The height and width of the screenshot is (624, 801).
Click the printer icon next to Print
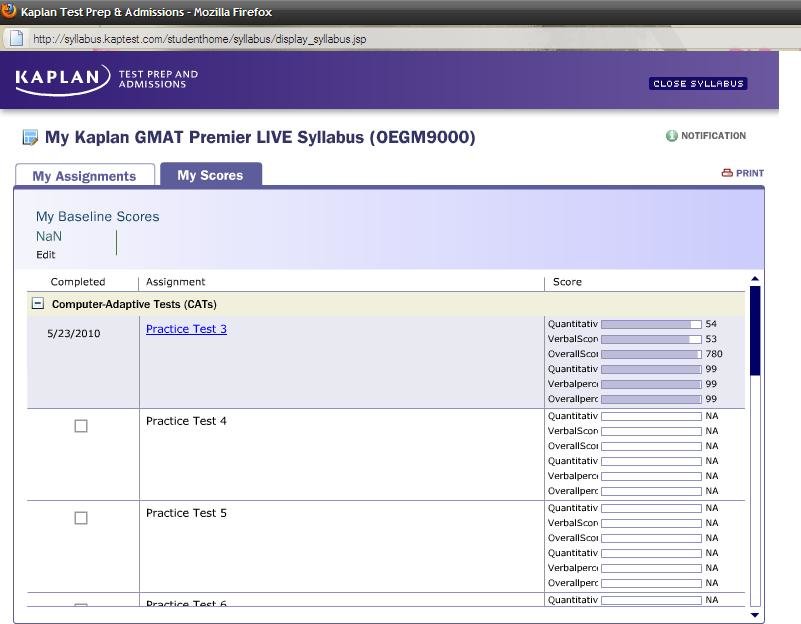point(727,173)
